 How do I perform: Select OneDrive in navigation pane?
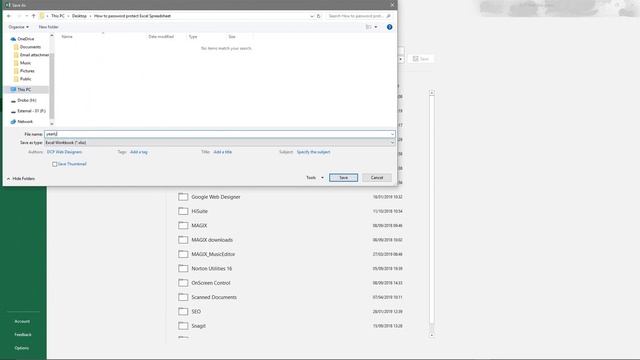pyautogui.click(x=25, y=39)
